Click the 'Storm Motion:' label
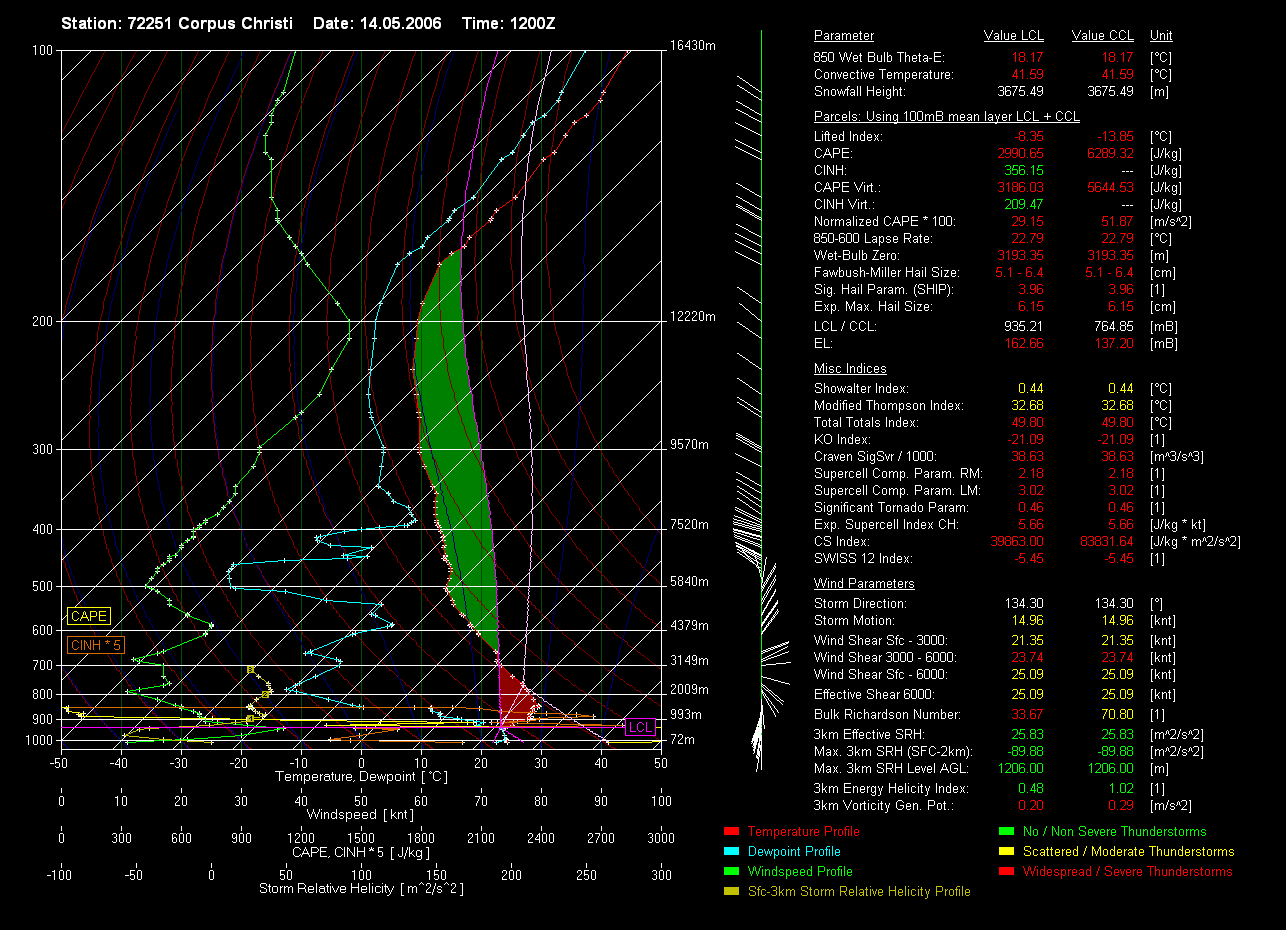This screenshot has width=1286, height=930. coord(853,620)
